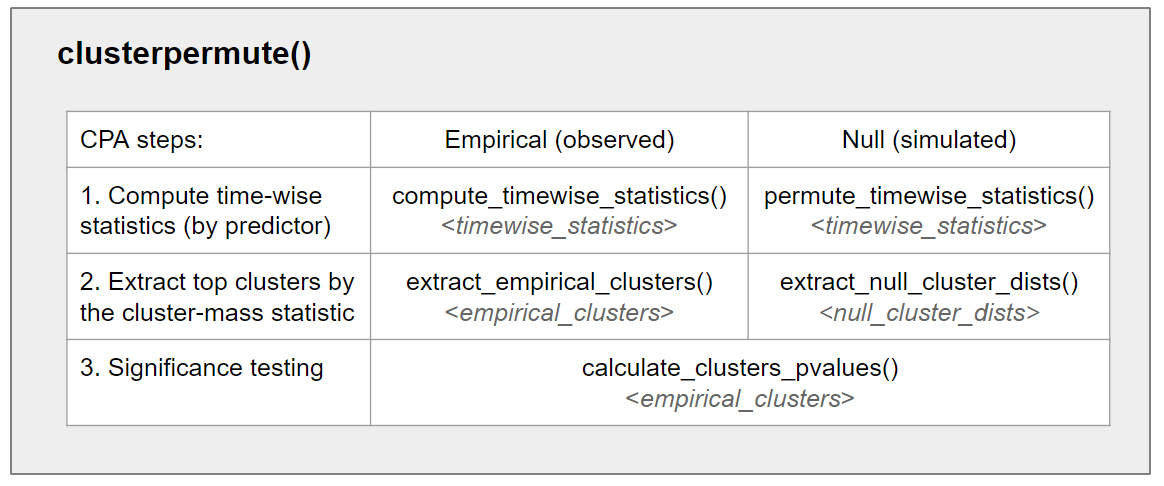Click the 'Empirical (observed)' column header

[559, 140]
